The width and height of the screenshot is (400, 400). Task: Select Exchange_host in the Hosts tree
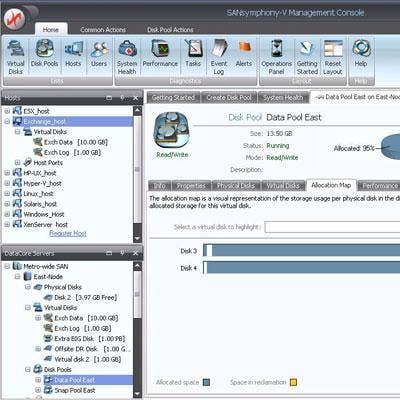coord(45,121)
